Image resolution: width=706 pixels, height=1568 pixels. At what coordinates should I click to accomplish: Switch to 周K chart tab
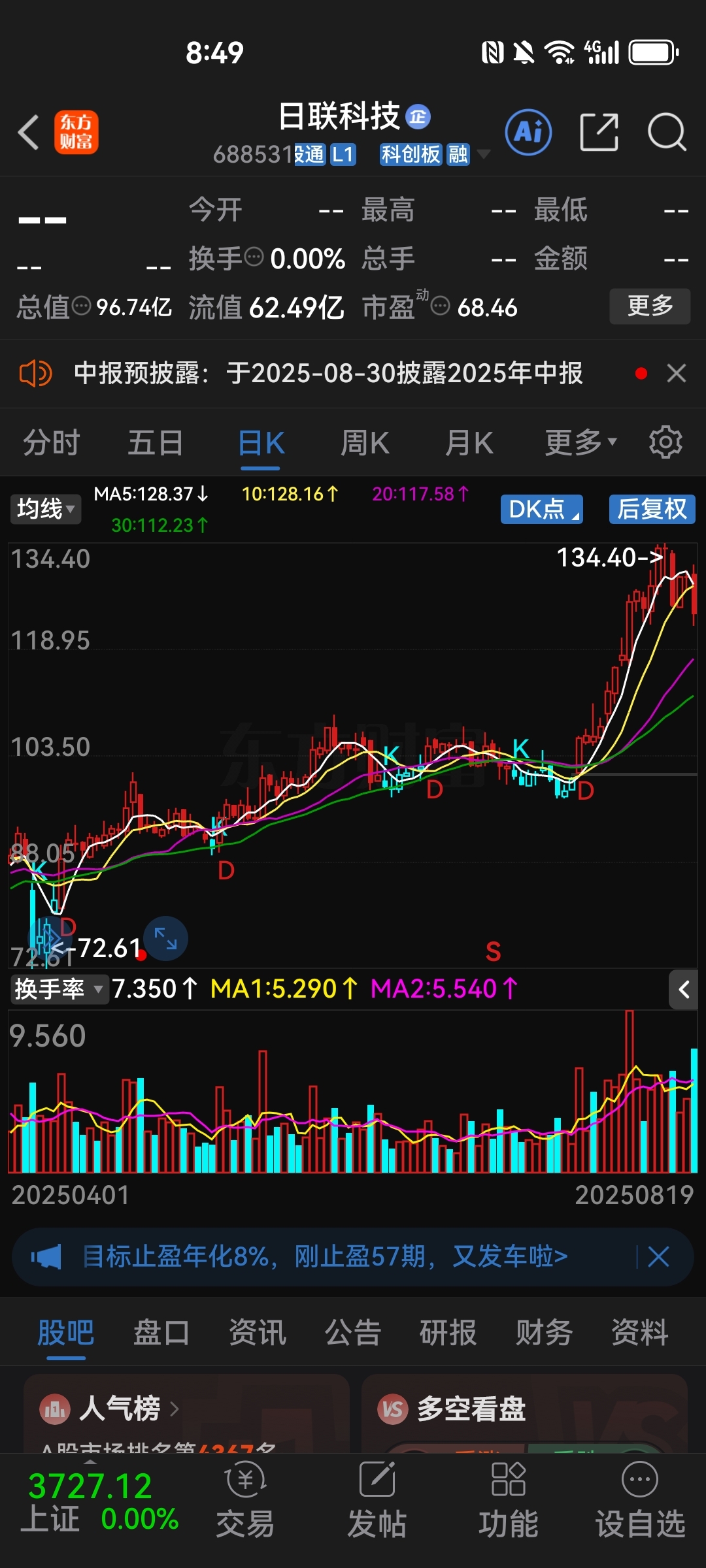365,442
